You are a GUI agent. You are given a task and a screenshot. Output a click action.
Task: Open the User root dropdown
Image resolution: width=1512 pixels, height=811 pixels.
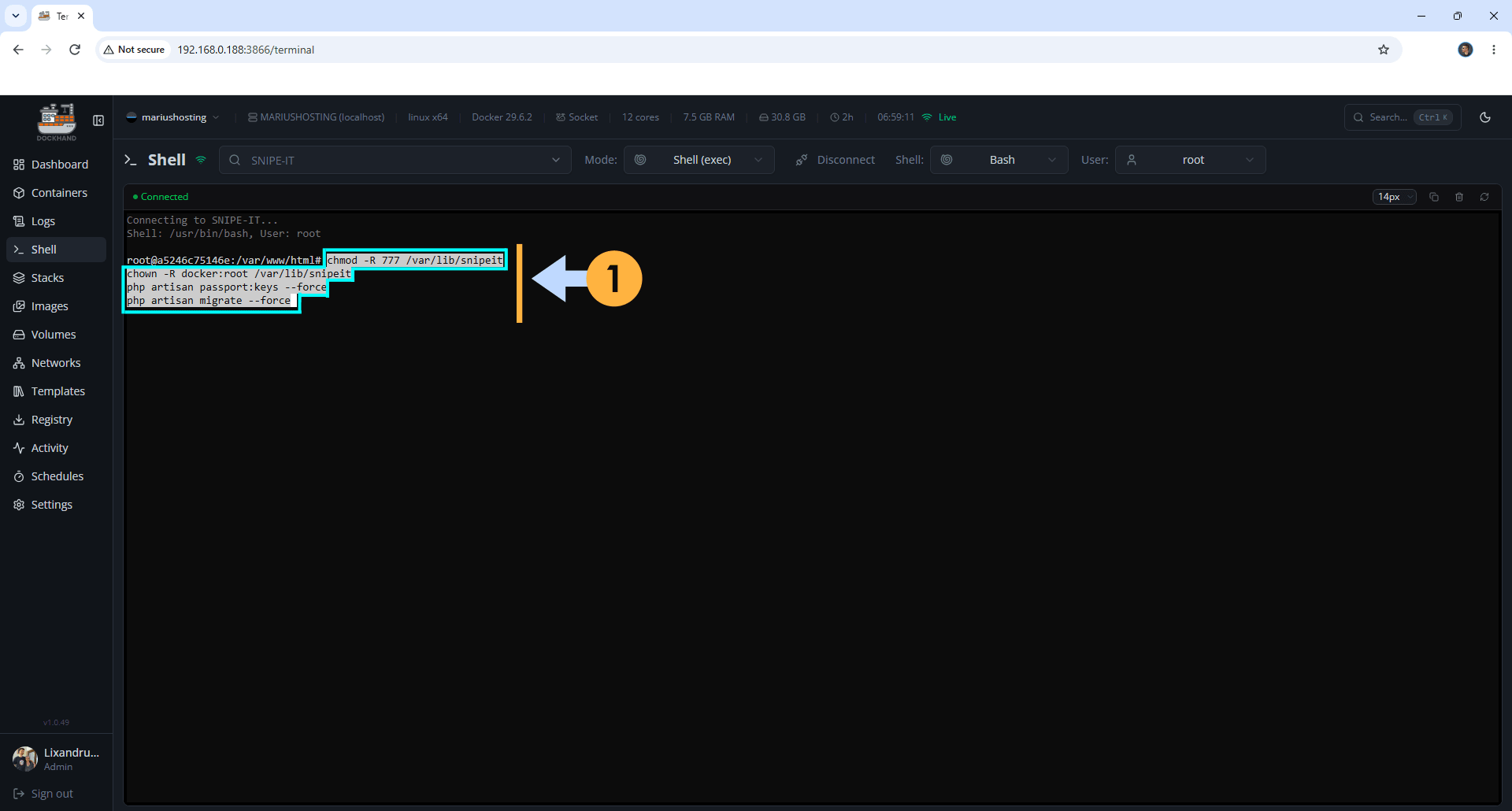(x=1190, y=160)
